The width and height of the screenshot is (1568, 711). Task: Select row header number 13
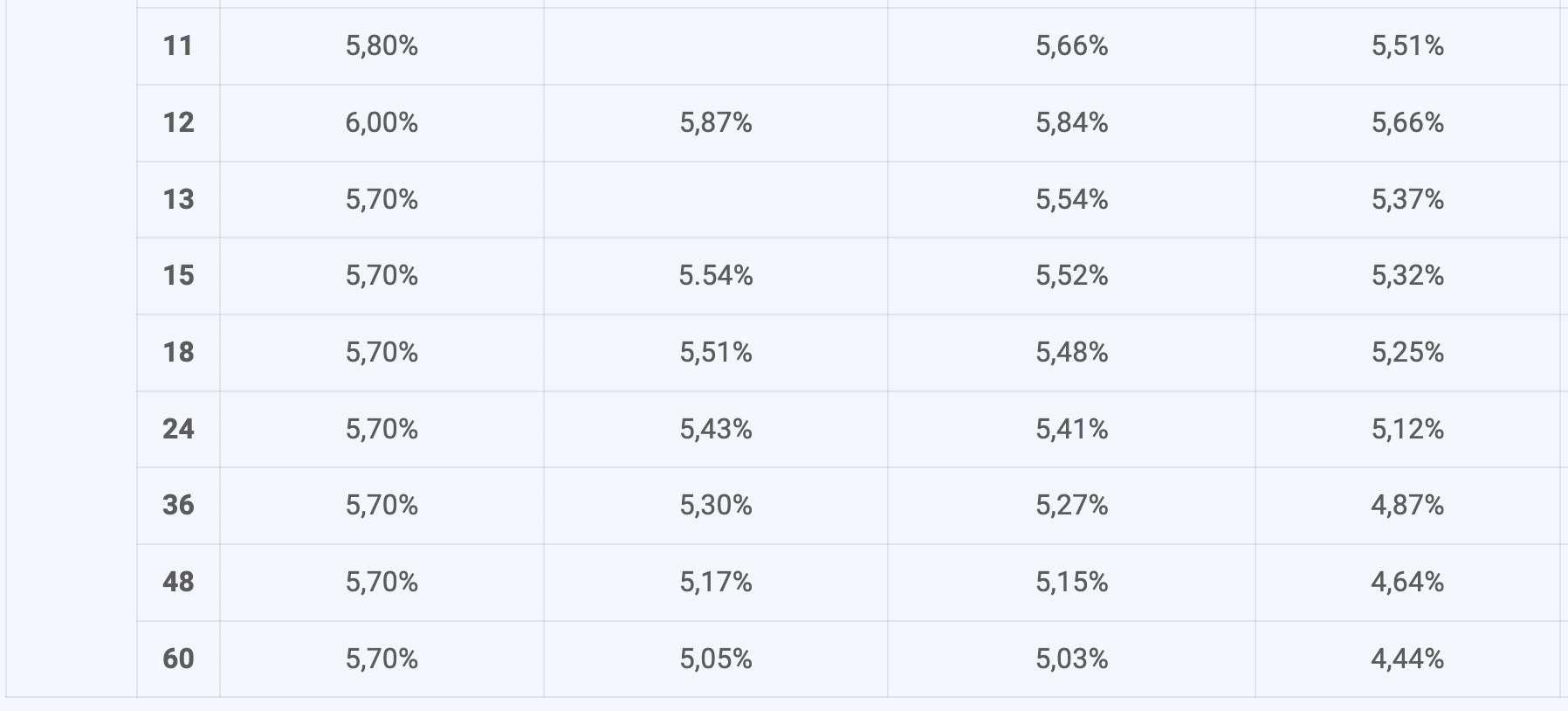pos(178,199)
